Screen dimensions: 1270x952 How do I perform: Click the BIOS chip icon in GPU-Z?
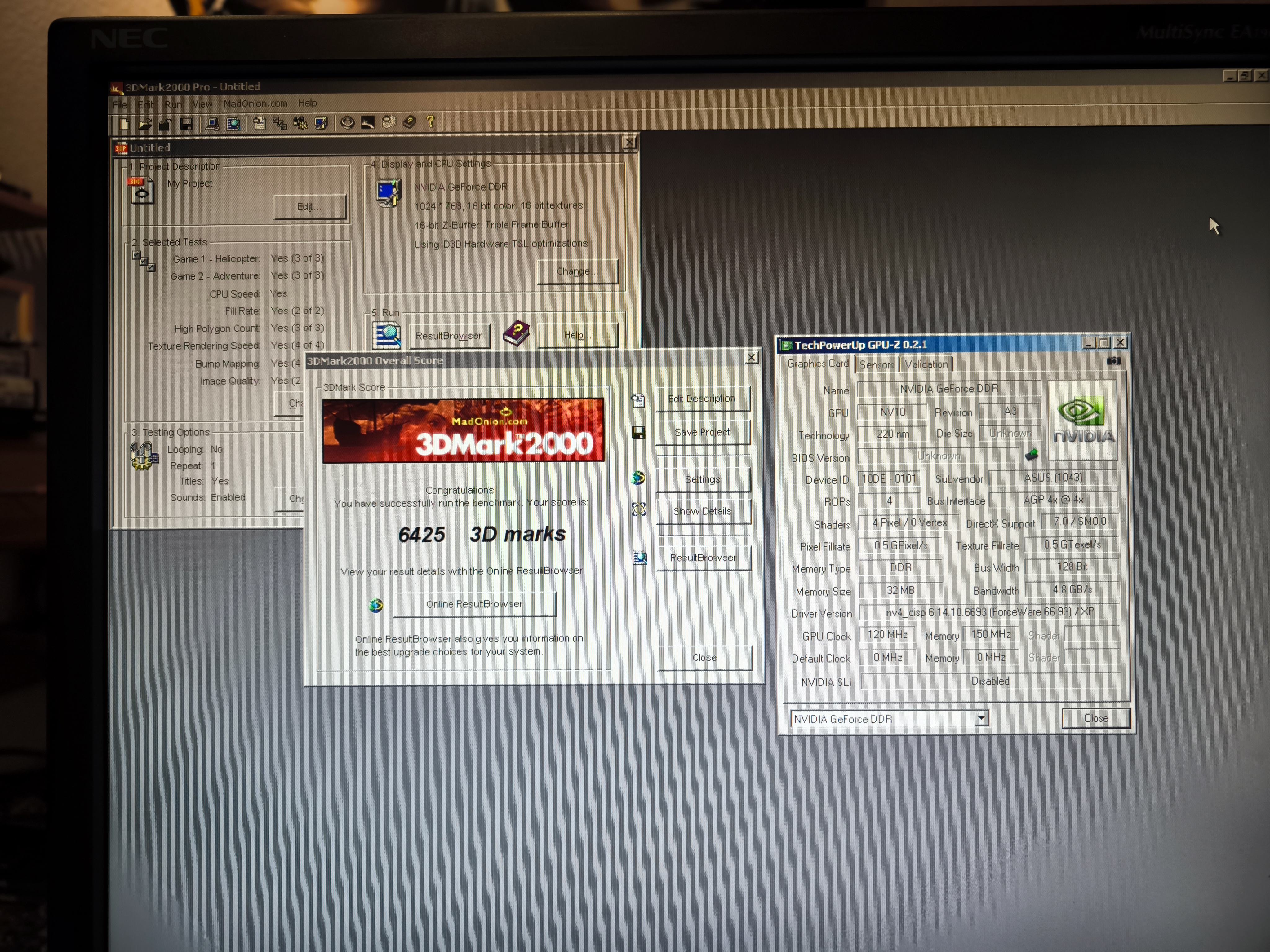1031,455
